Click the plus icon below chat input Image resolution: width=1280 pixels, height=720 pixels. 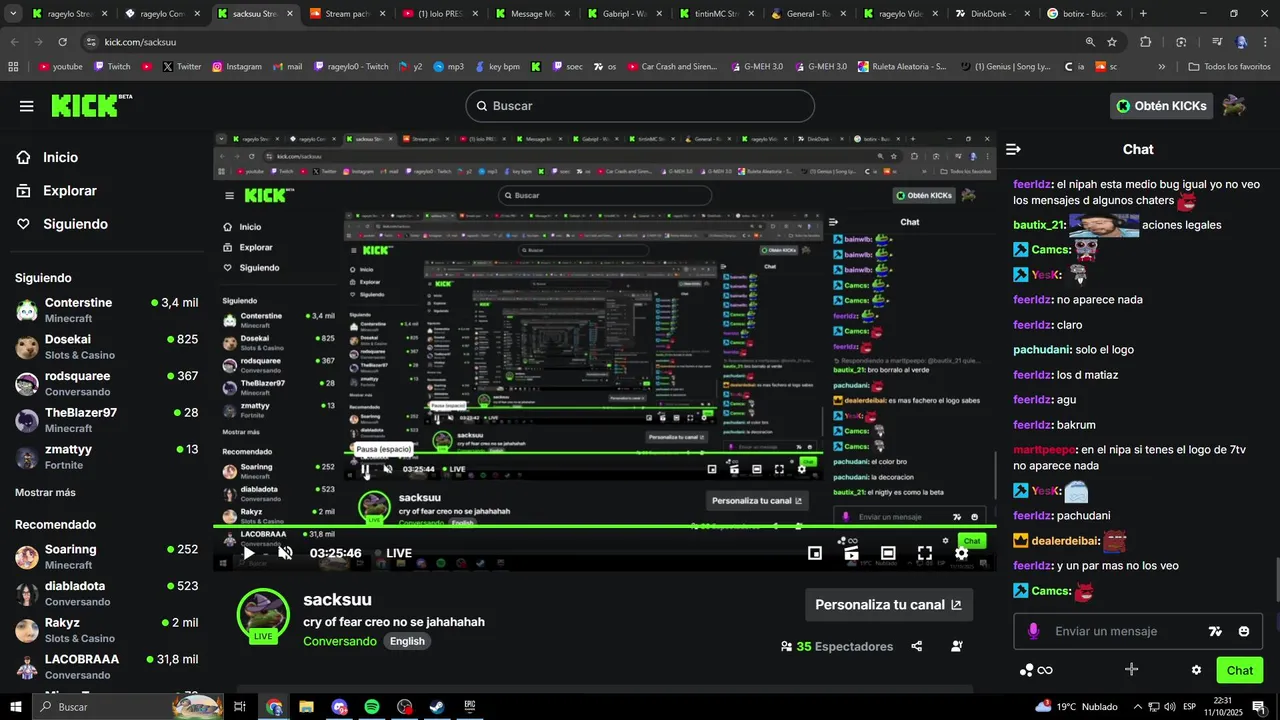1131,669
